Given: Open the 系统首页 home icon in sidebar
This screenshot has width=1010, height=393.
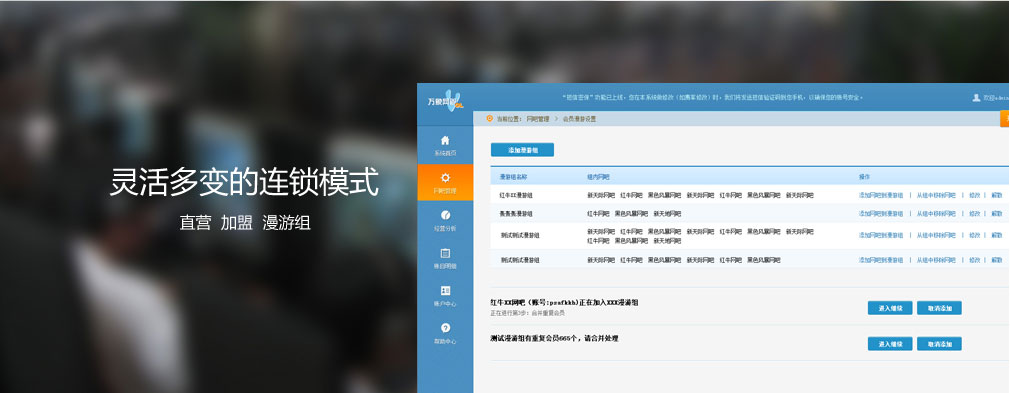Looking at the screenshot, I should [445, 140].
